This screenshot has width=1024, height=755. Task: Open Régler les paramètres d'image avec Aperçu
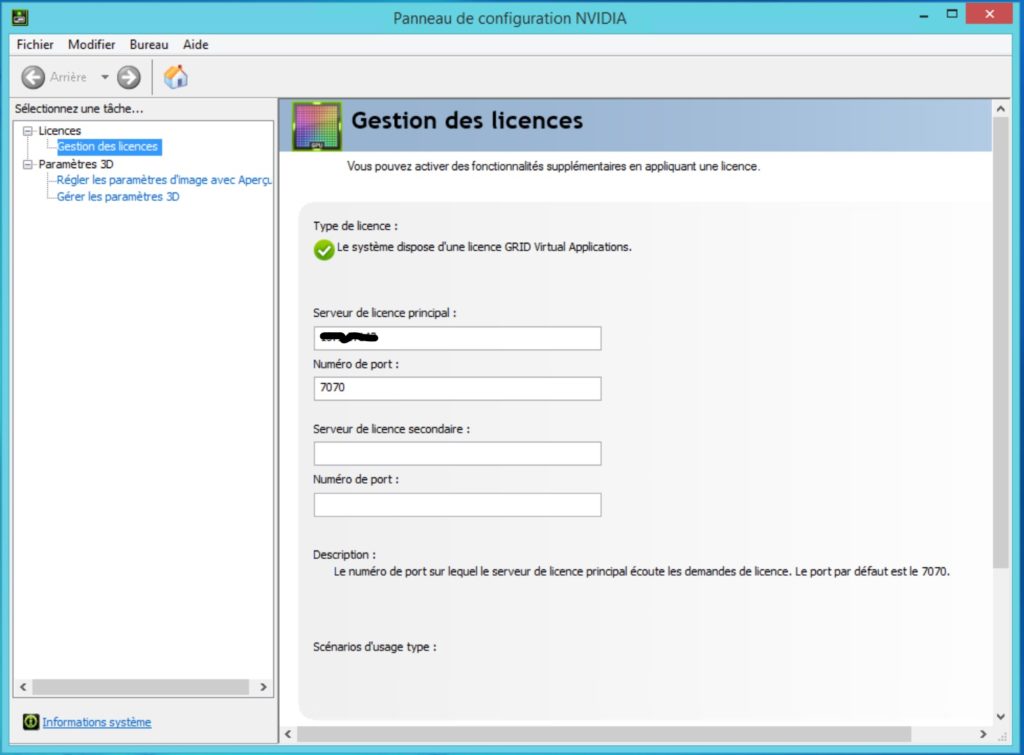tap(164, 180)
